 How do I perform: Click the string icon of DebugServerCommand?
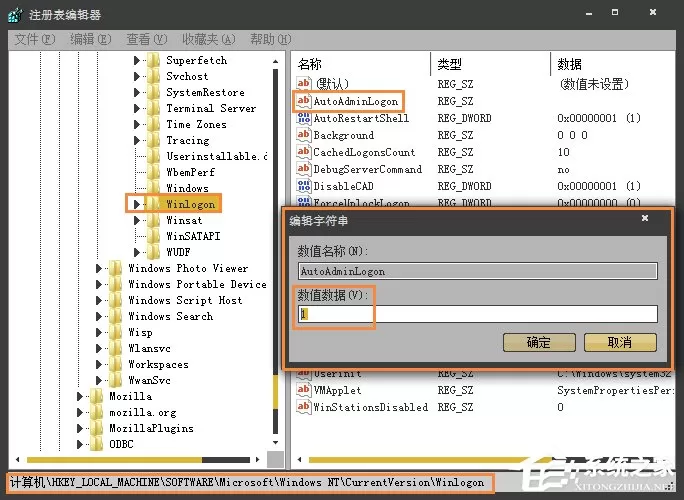pyautogui.click(x=304, y=169)
